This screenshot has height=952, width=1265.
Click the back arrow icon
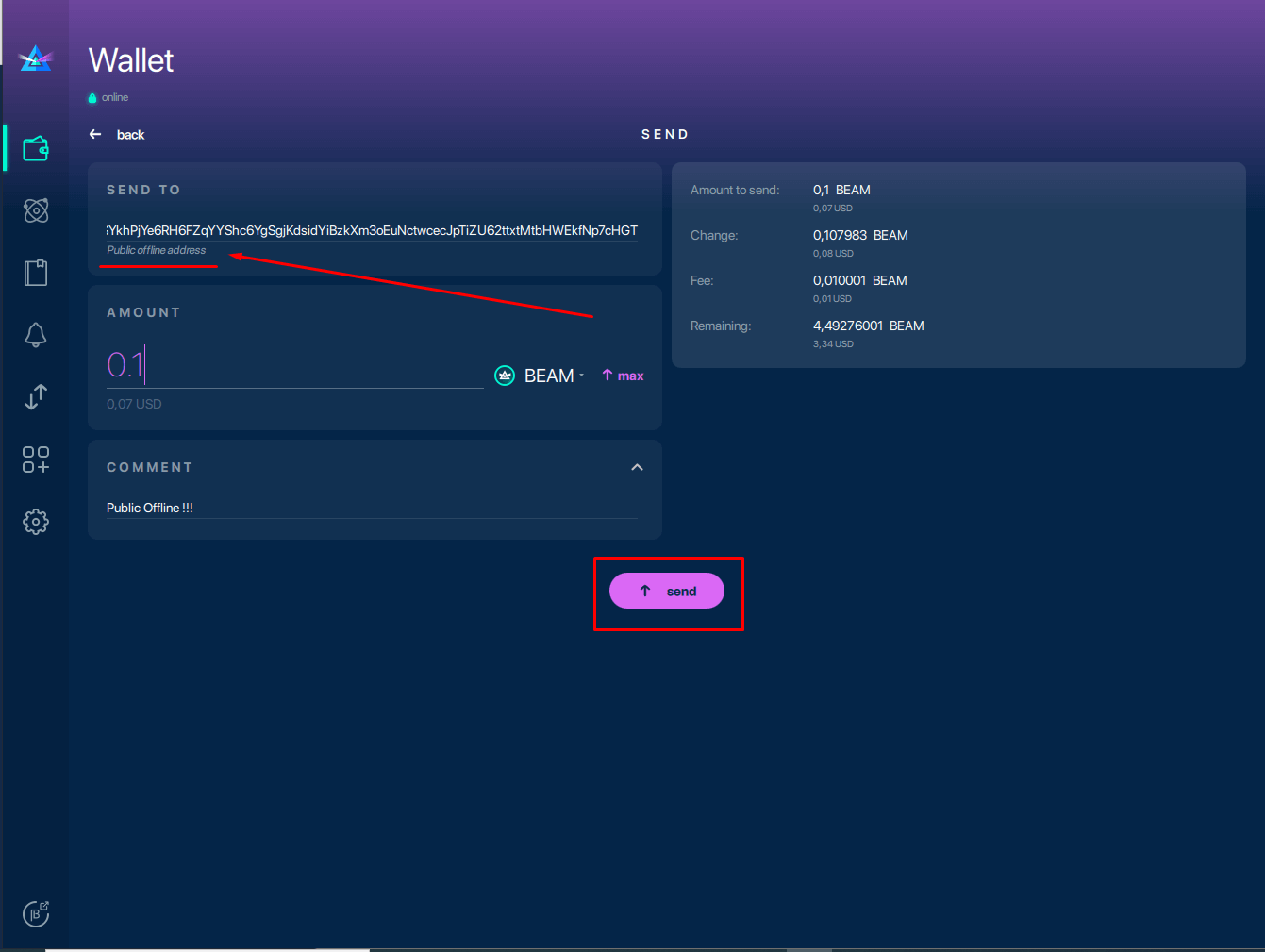[95, 135]
